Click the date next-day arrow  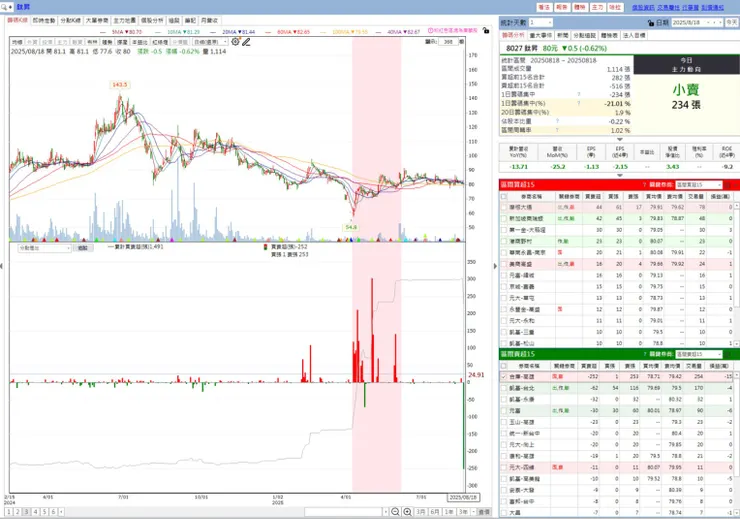720,23
